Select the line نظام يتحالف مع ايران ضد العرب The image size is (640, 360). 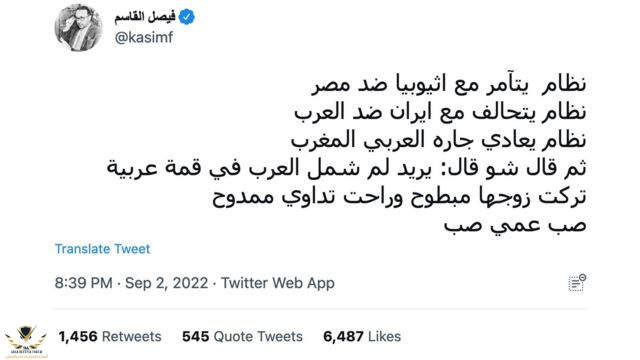(440, 111)
